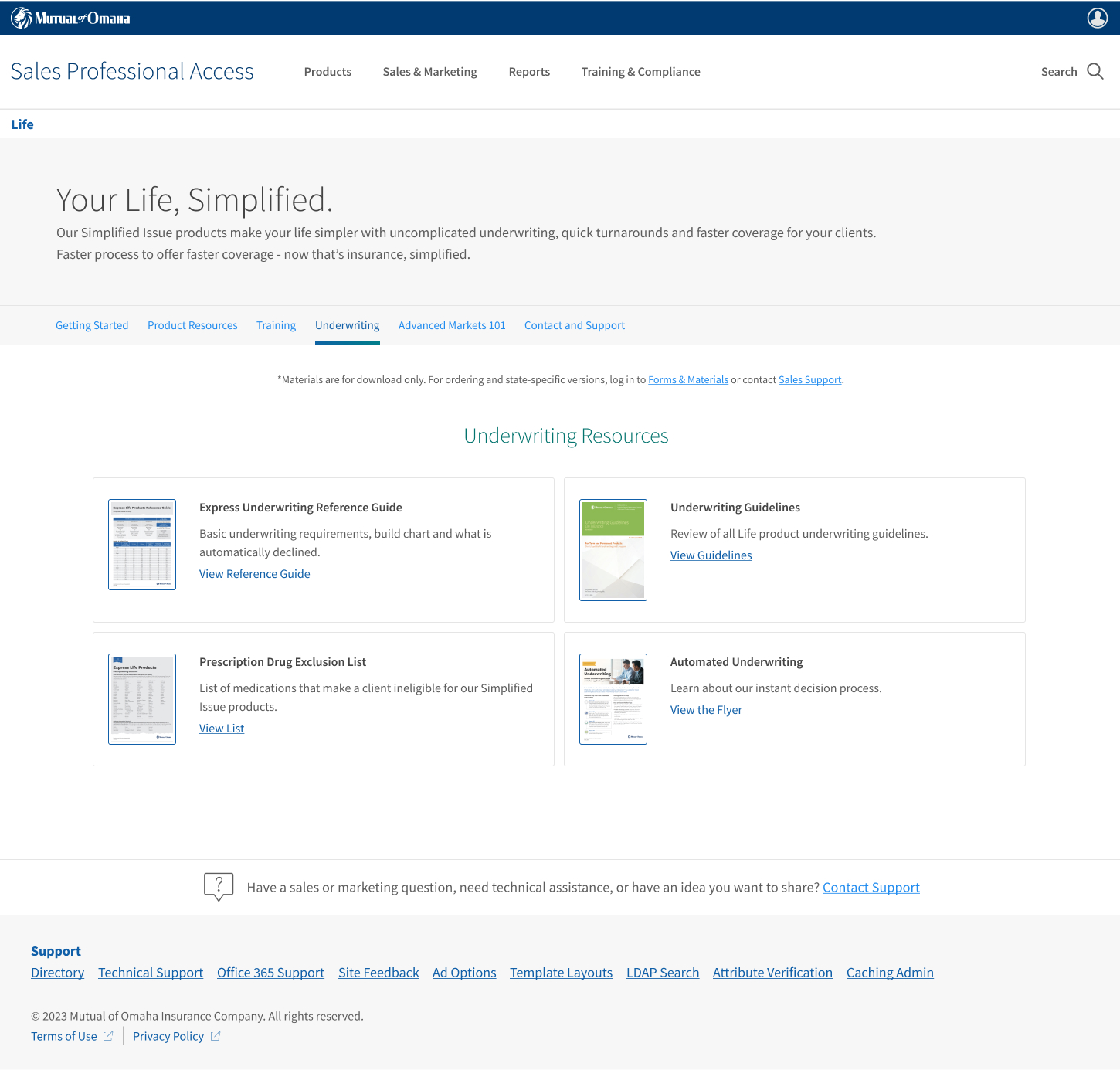Expand the Products navigation menu
This screenshot has height=1070, width=1120.
click(x=328, y=72)
